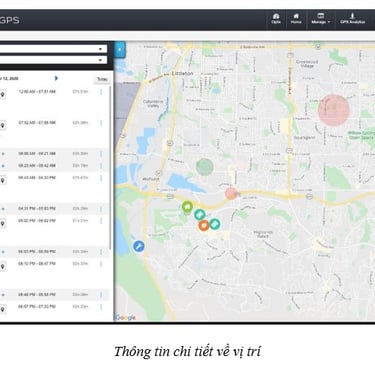Click the teal marker beside the green home marker
The image size is (375, 366).
200,215
